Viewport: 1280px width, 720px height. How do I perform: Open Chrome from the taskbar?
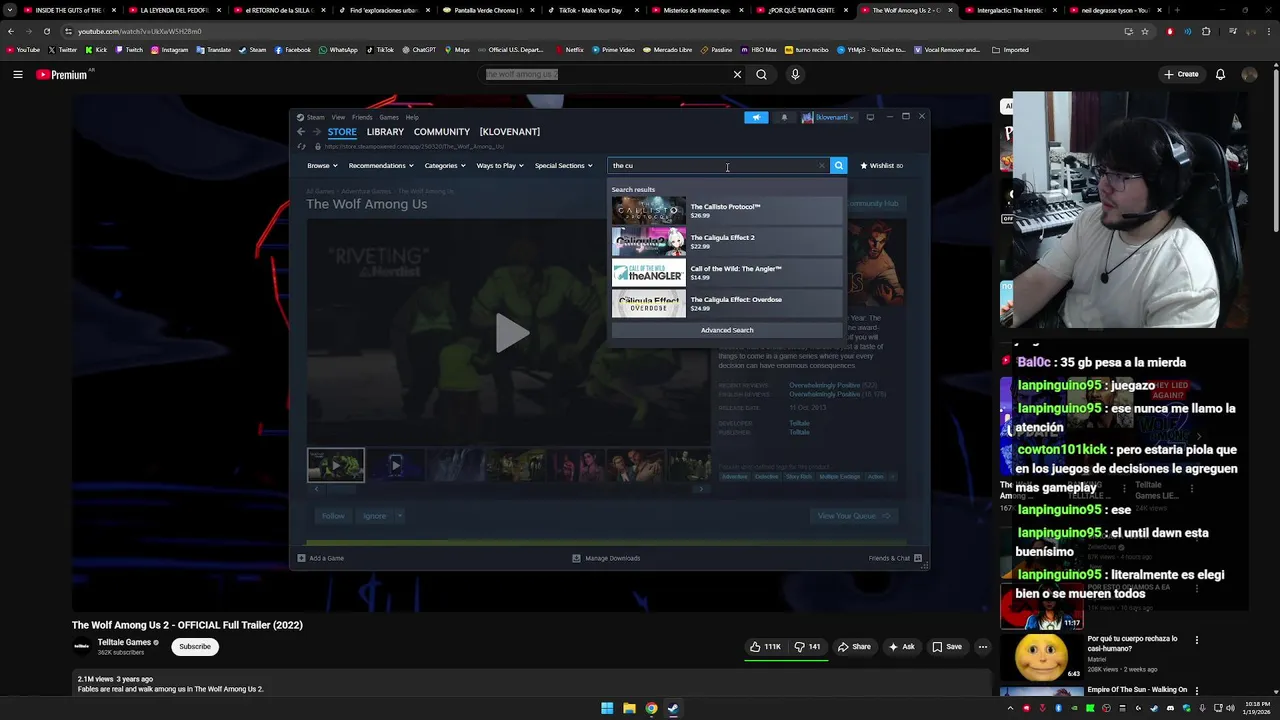coord(651,709)
